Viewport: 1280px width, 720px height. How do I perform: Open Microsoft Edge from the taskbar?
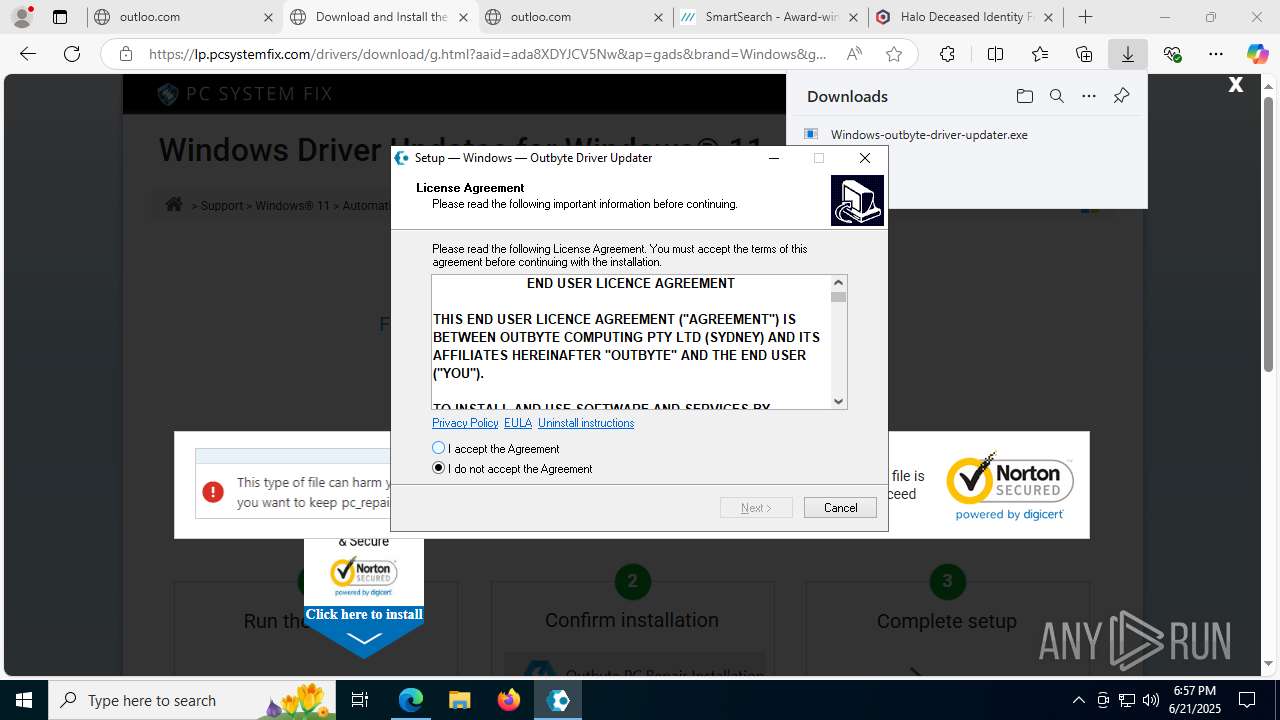(411, 700)
